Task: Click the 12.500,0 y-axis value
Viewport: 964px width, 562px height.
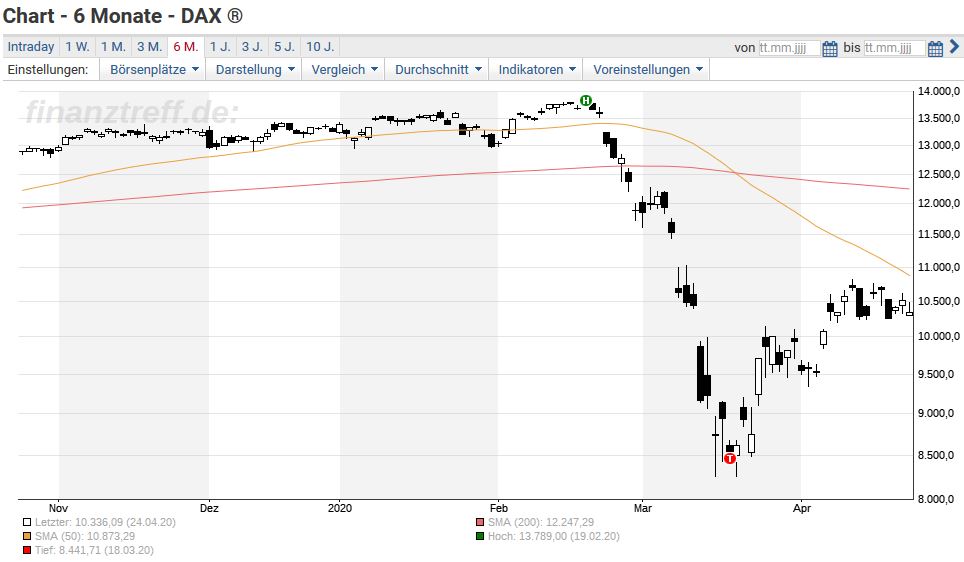Action: point(938,175)
